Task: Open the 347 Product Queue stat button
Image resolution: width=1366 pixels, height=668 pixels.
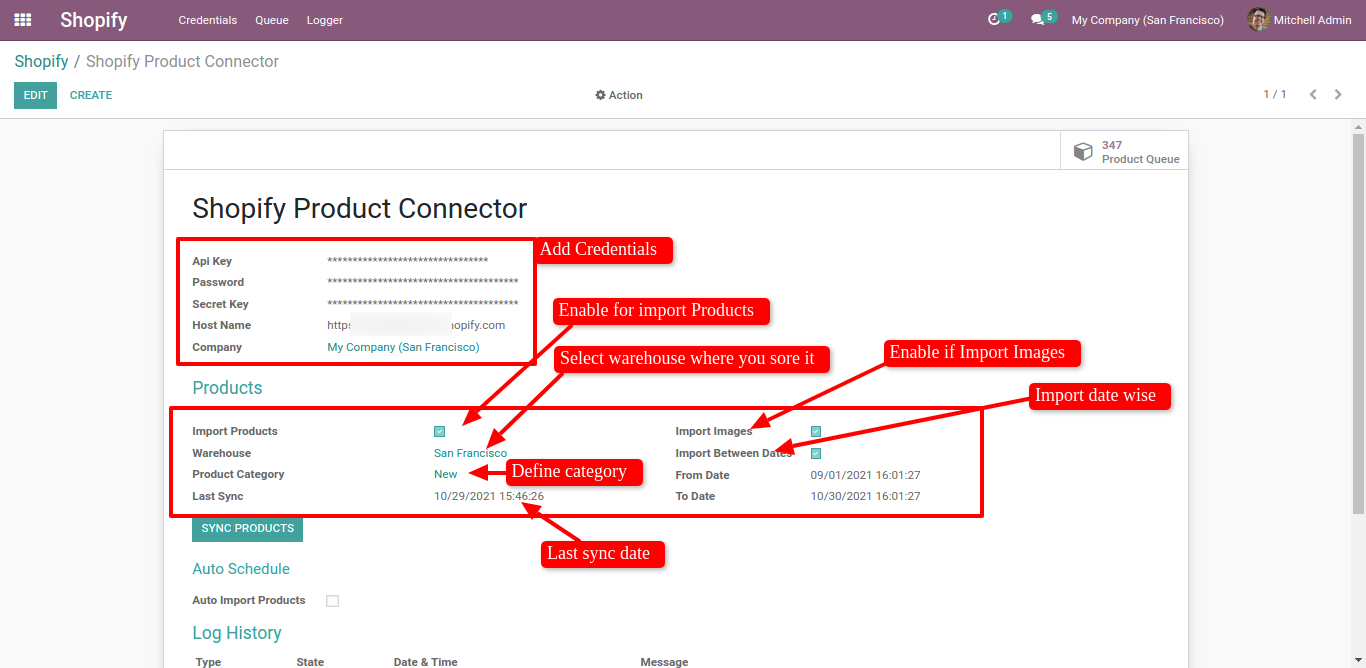Action: point(1125,151)
